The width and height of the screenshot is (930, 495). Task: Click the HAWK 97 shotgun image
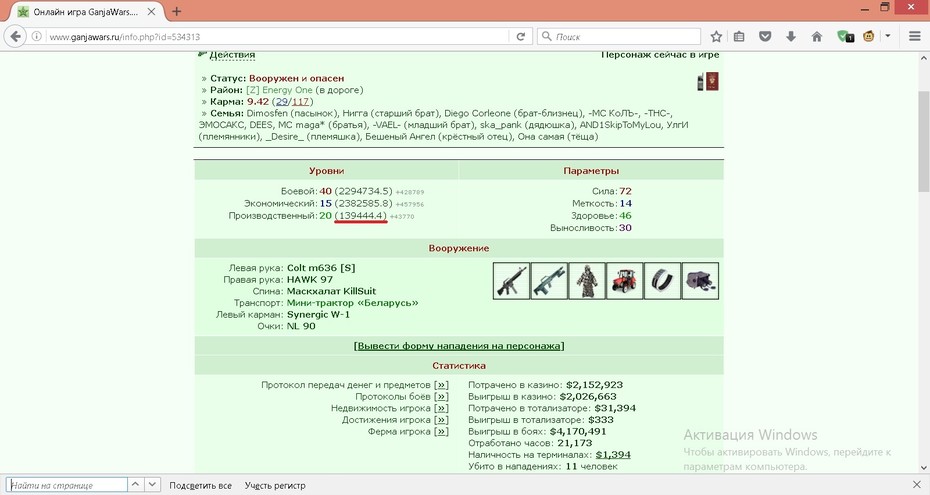549,281
